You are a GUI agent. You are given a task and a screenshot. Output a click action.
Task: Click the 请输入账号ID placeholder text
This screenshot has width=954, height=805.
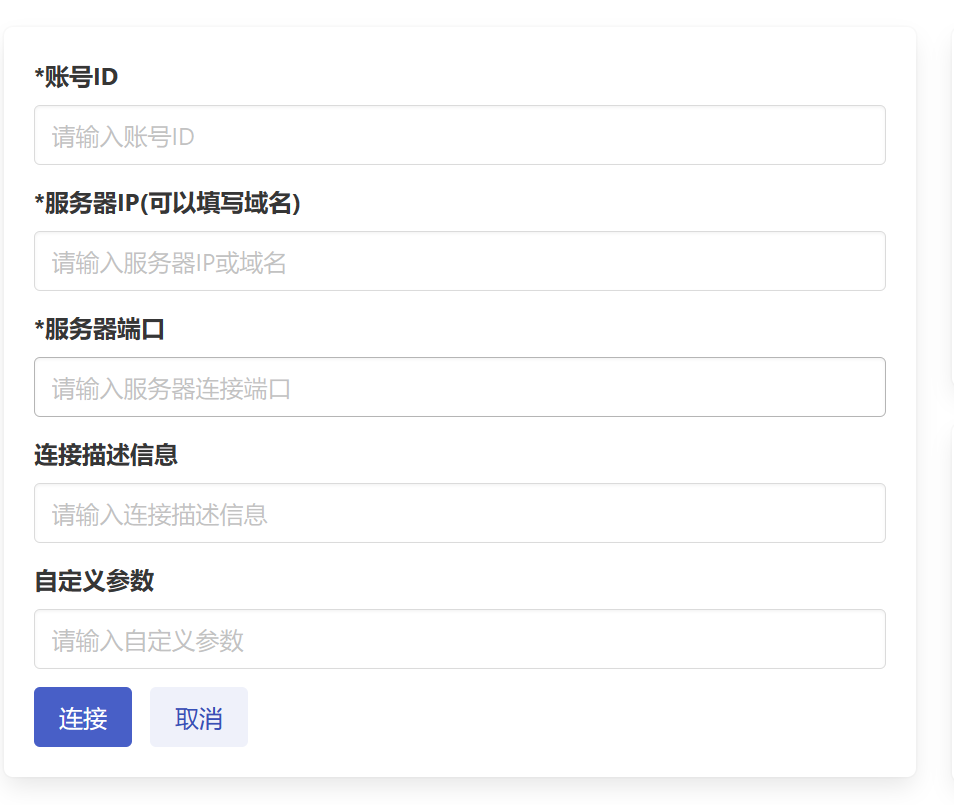123,137
